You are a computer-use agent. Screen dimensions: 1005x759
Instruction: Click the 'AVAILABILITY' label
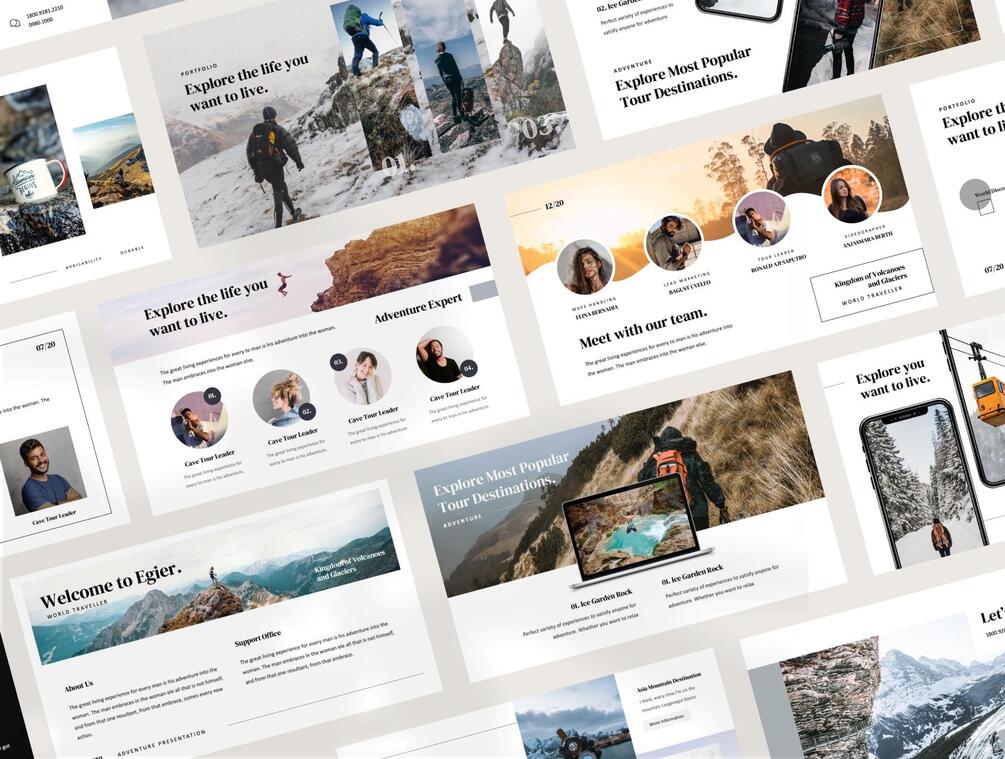(x=83, y=263)
